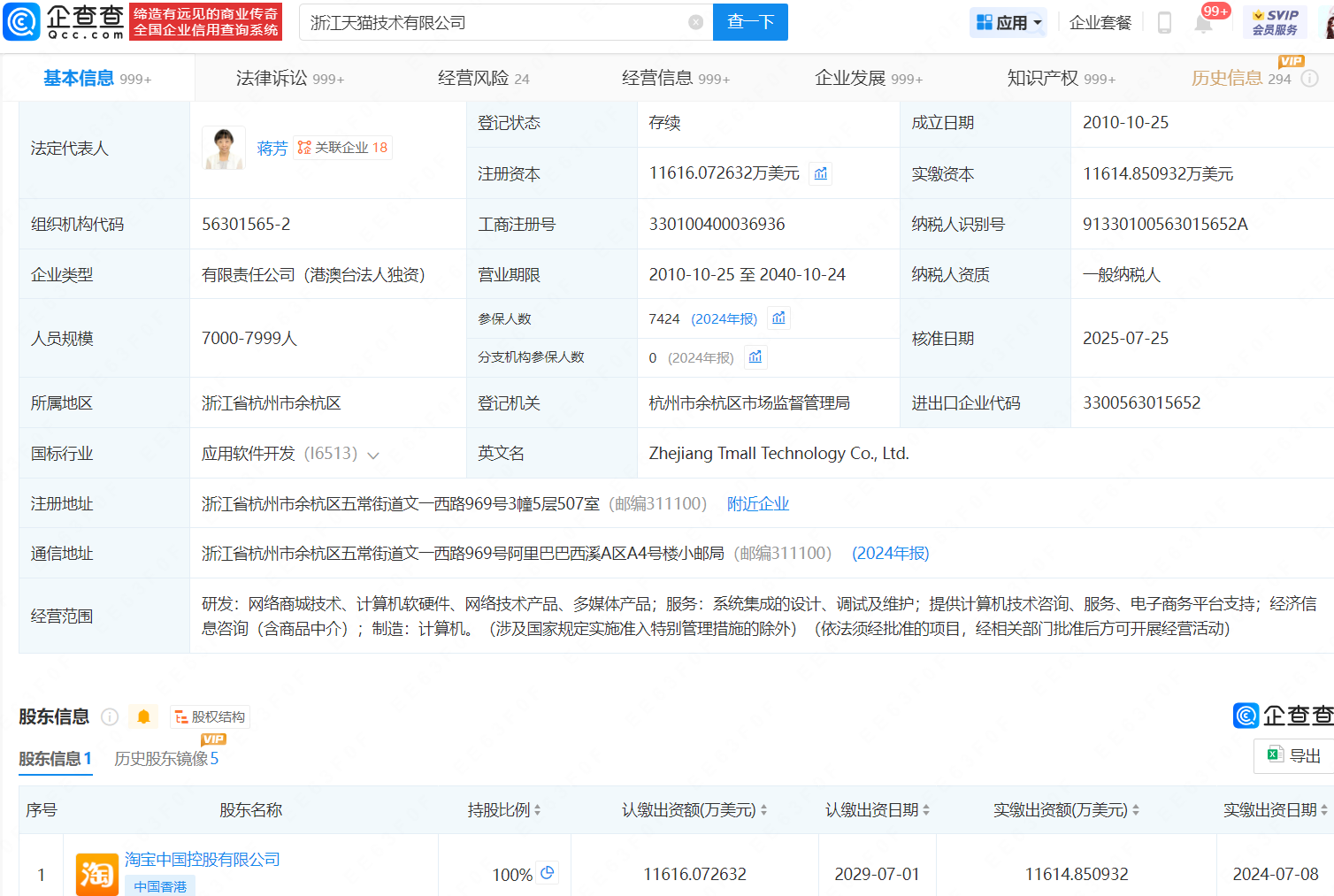Expand the industry classification chevron
Image resolution: width=1334 pixels, height=896 pixels.
(373, 456)
